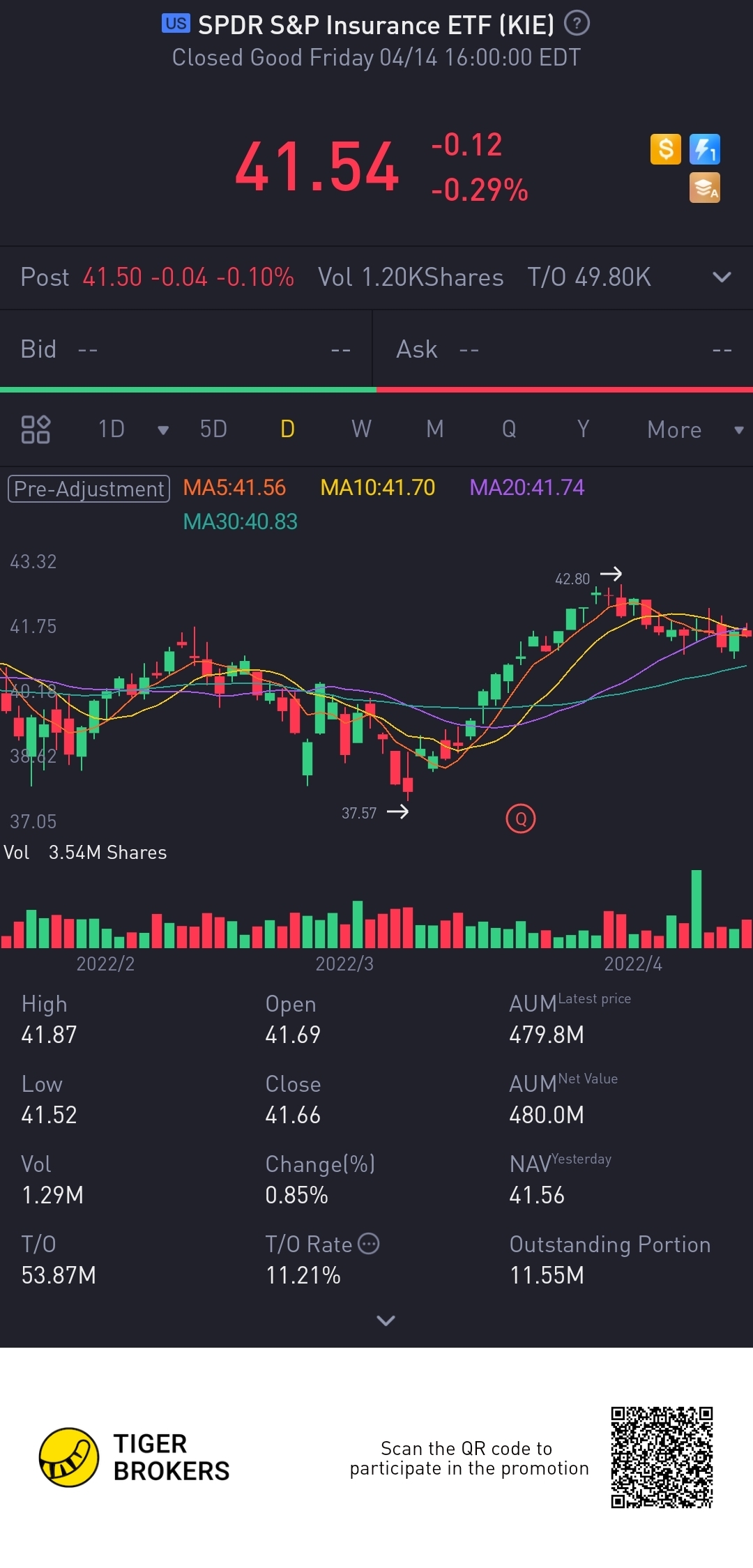This screenshot has height=1568, width=753.
Task: Tap the Bid price row
Action: point(185,349)
